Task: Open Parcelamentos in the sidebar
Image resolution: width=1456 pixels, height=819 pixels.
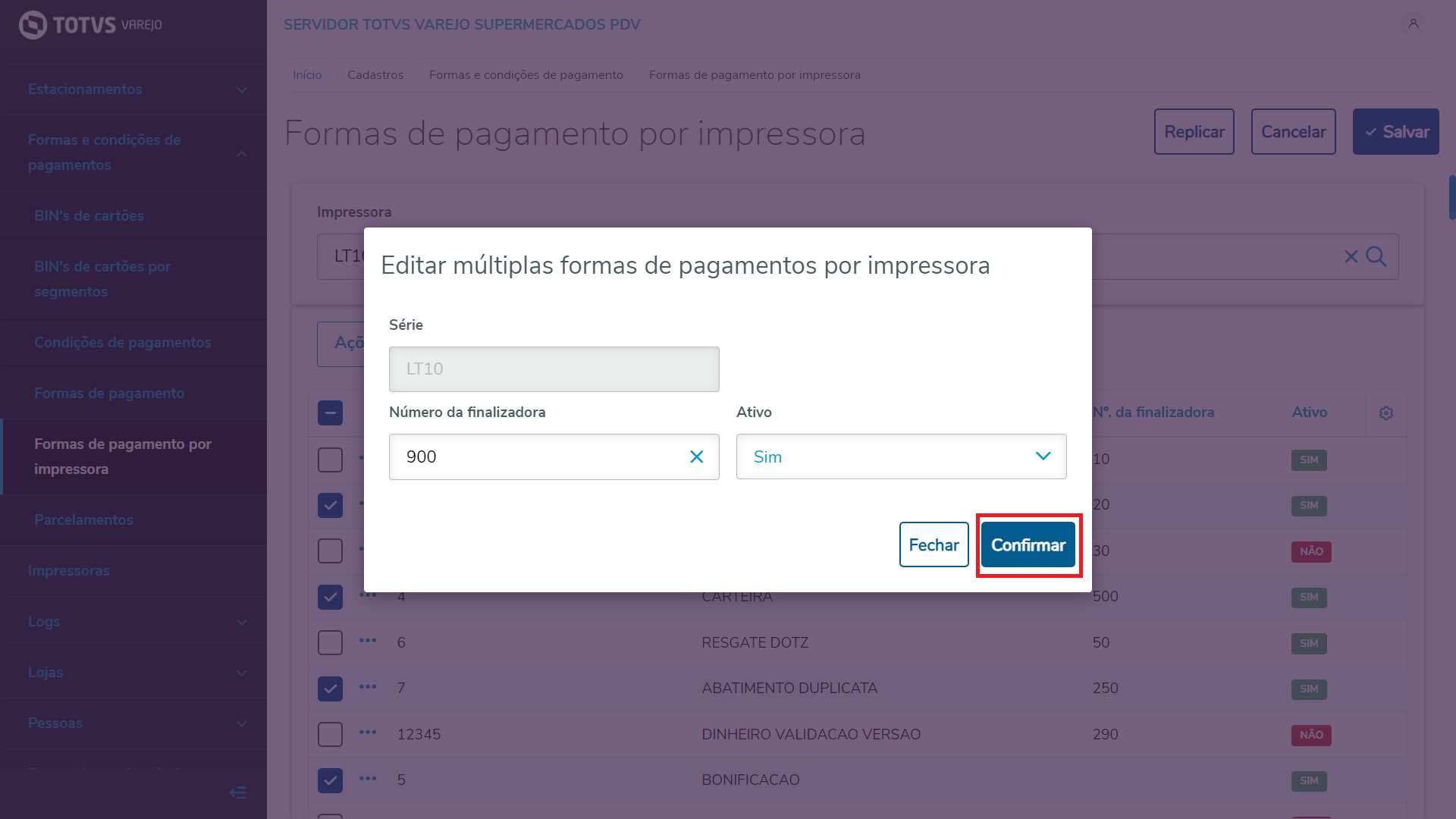Action: coord(83,520)
